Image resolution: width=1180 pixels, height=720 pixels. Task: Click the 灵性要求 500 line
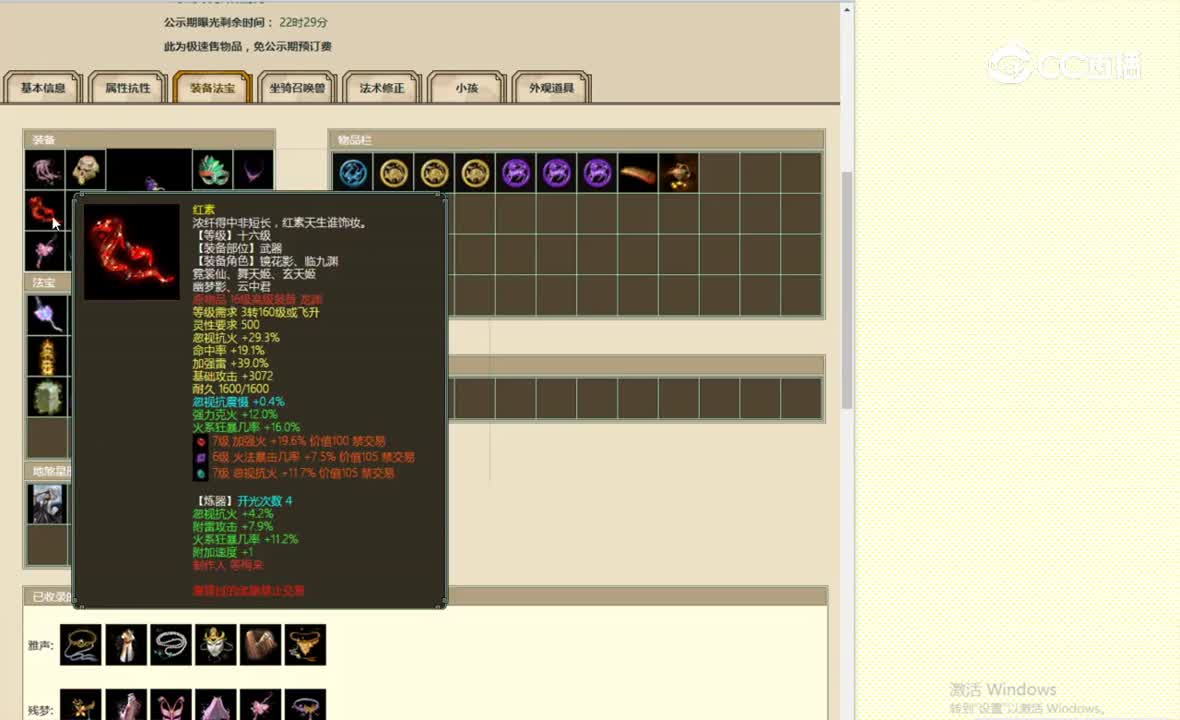click(226, 325)
